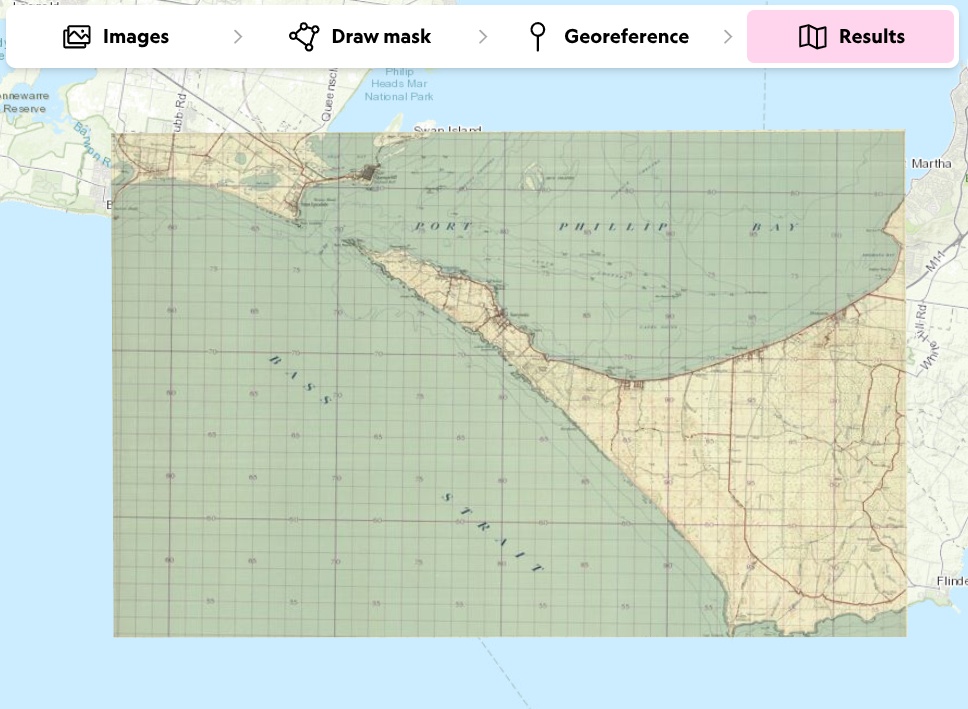
Task: Click chevron between Draw mask and Georeference
Action: [483, 37]
